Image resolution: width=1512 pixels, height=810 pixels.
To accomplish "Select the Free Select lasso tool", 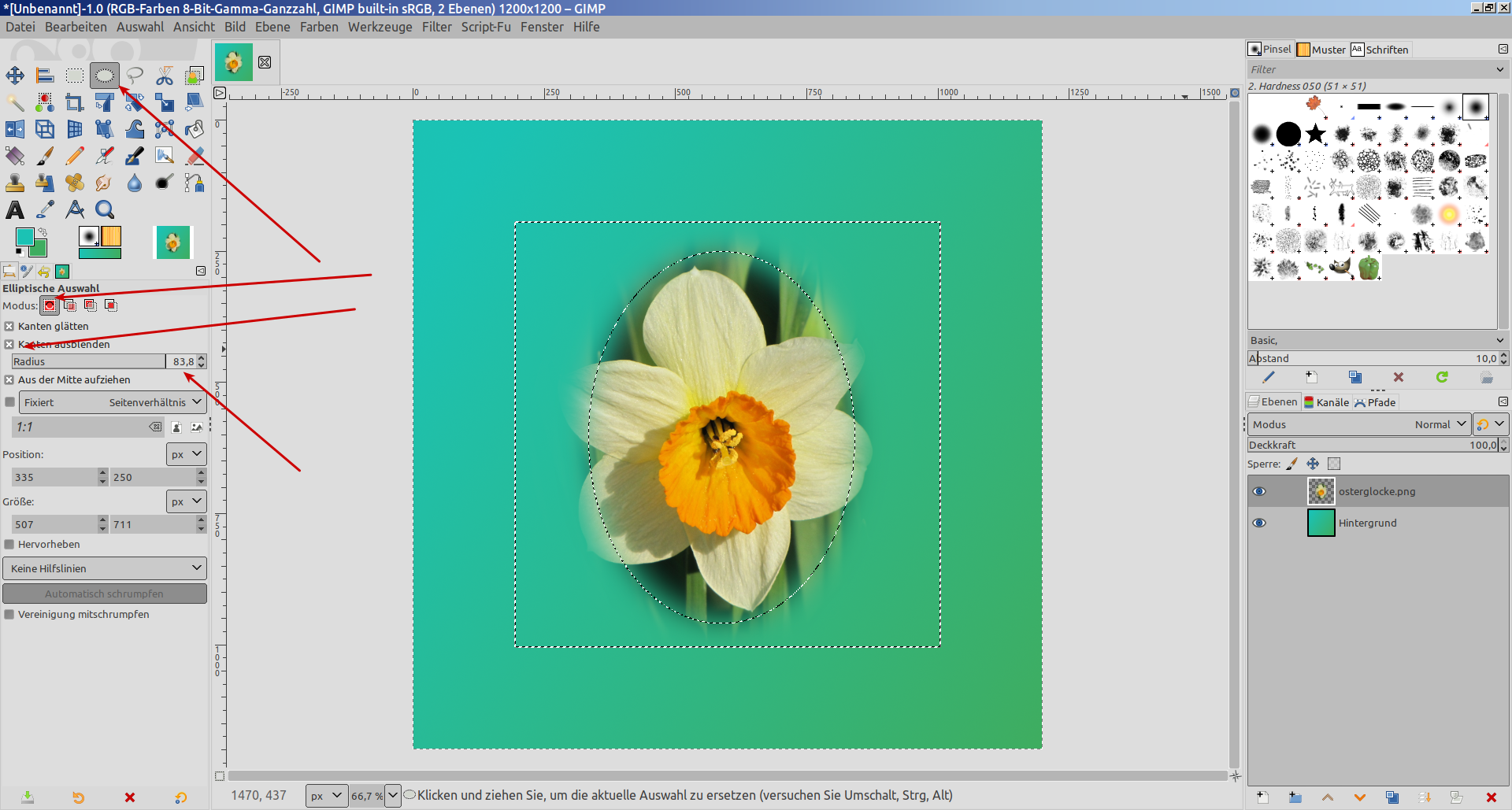I will (x=135, y=76).
